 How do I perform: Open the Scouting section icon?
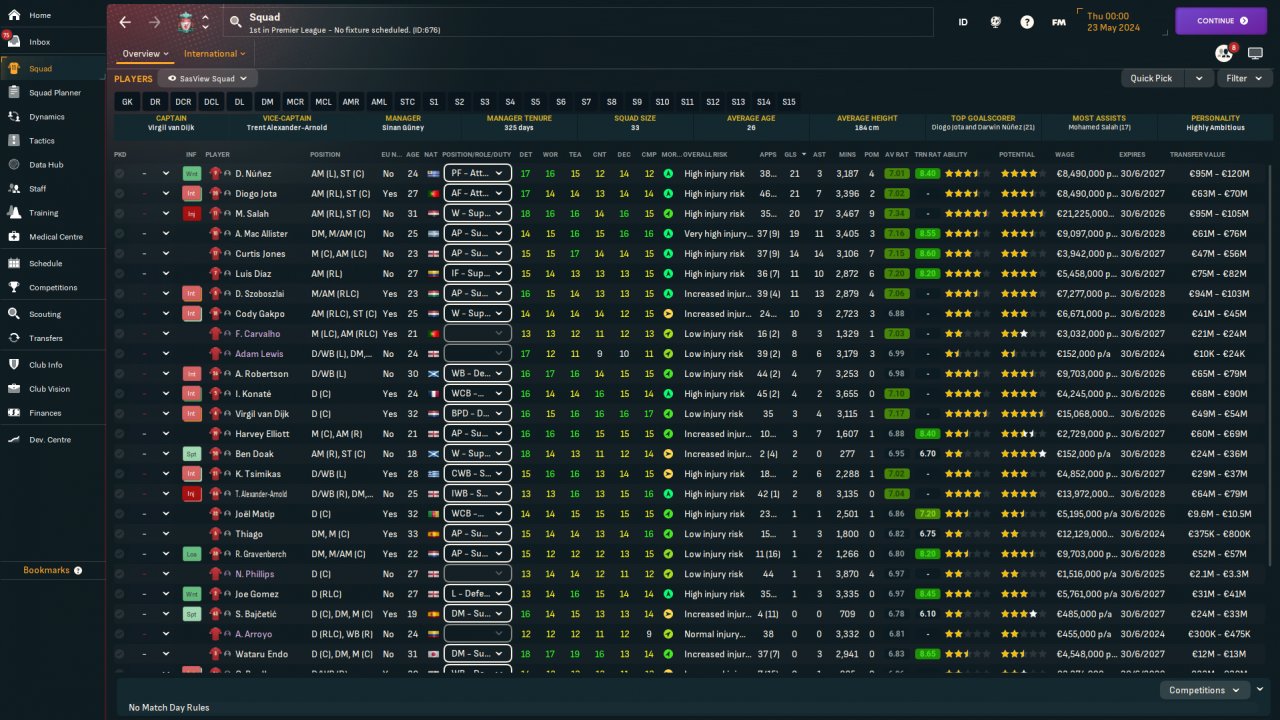coord(14,314)
